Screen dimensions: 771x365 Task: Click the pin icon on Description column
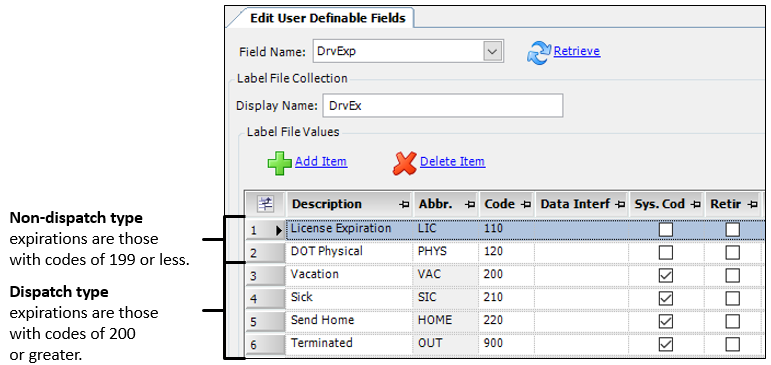(404, 204)
